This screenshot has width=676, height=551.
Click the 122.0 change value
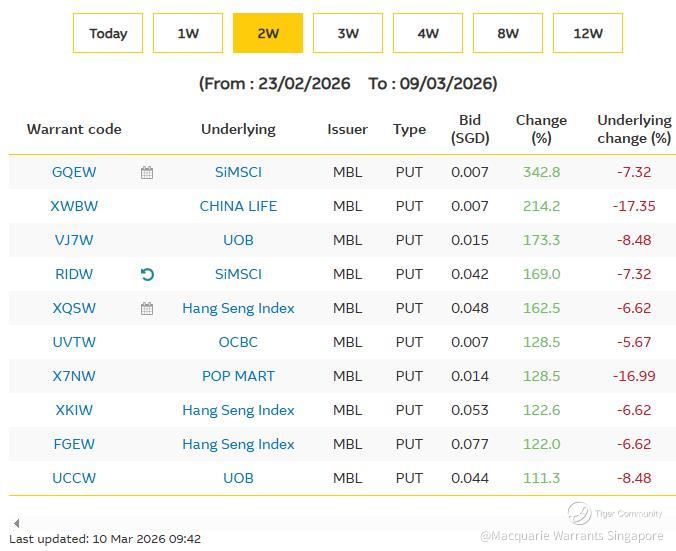(x=541, y=444)
